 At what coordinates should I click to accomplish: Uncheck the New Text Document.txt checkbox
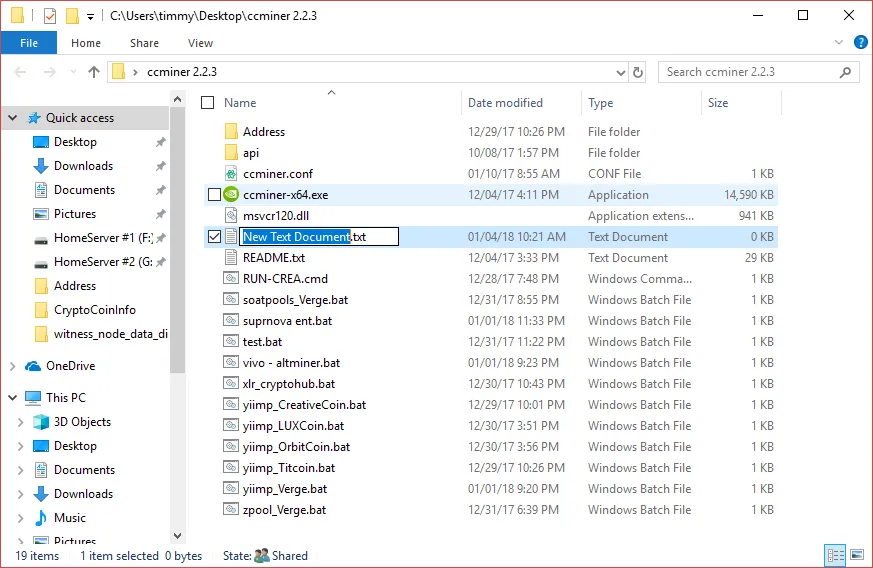click(214, 237)
